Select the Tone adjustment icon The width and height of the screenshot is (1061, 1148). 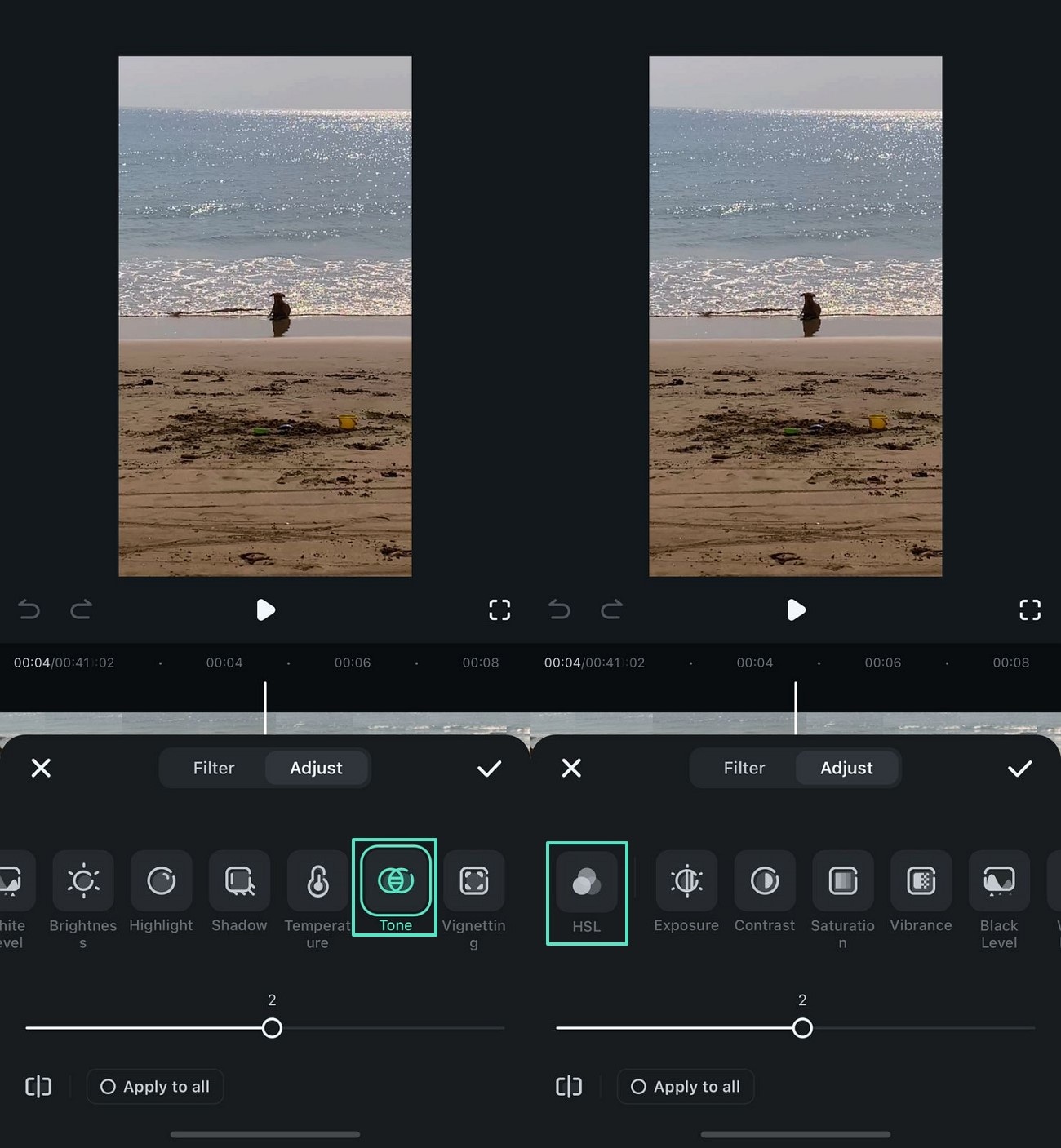coord(396,881)
